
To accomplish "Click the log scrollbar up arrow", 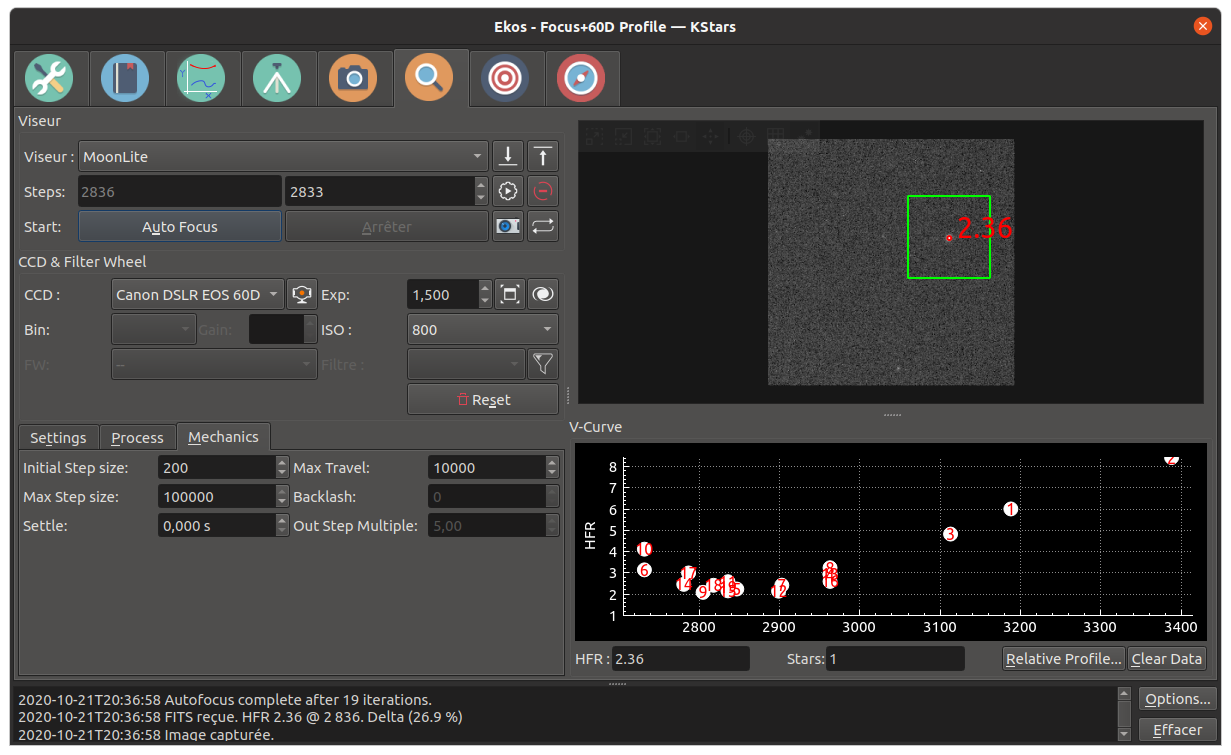I will [1124, 693].
